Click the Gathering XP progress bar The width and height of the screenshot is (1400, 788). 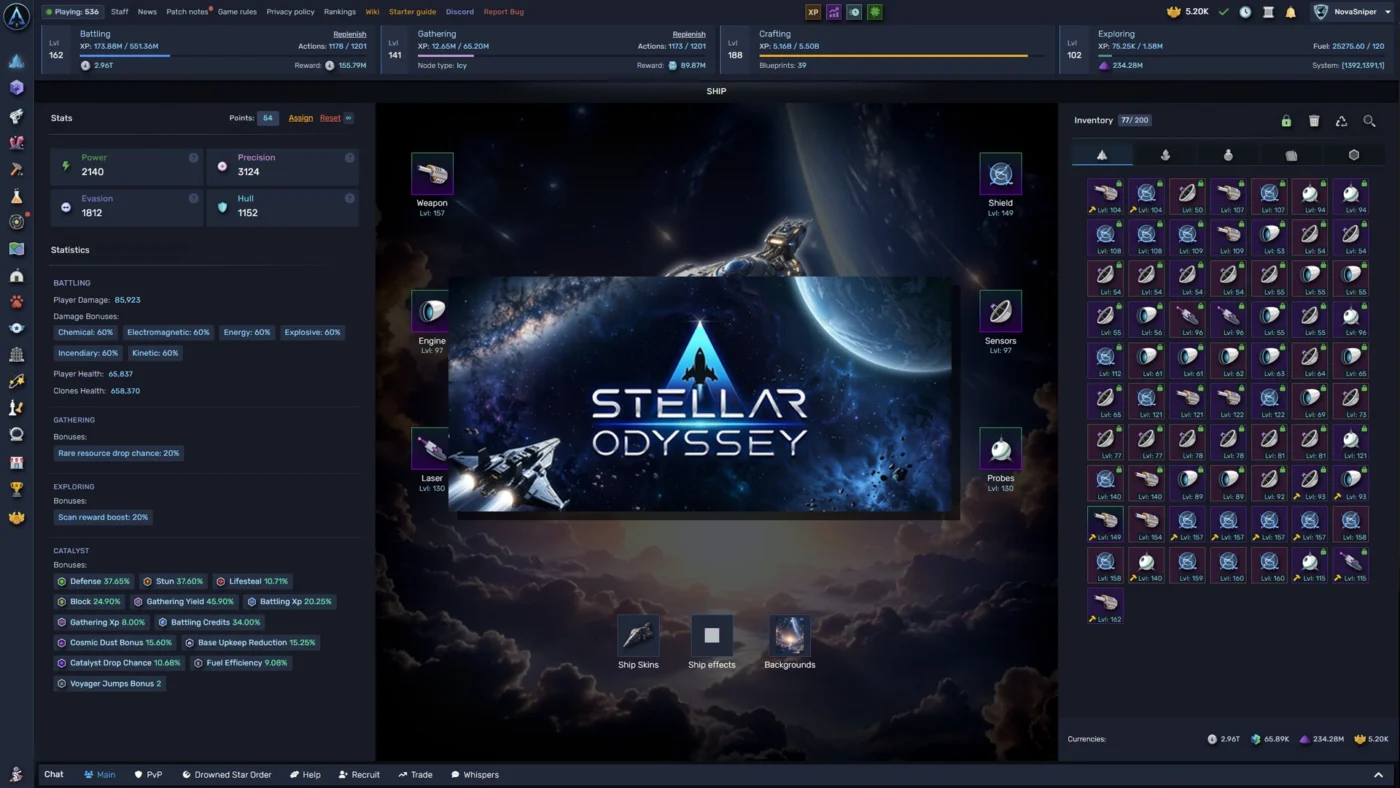tap(562, 56)
